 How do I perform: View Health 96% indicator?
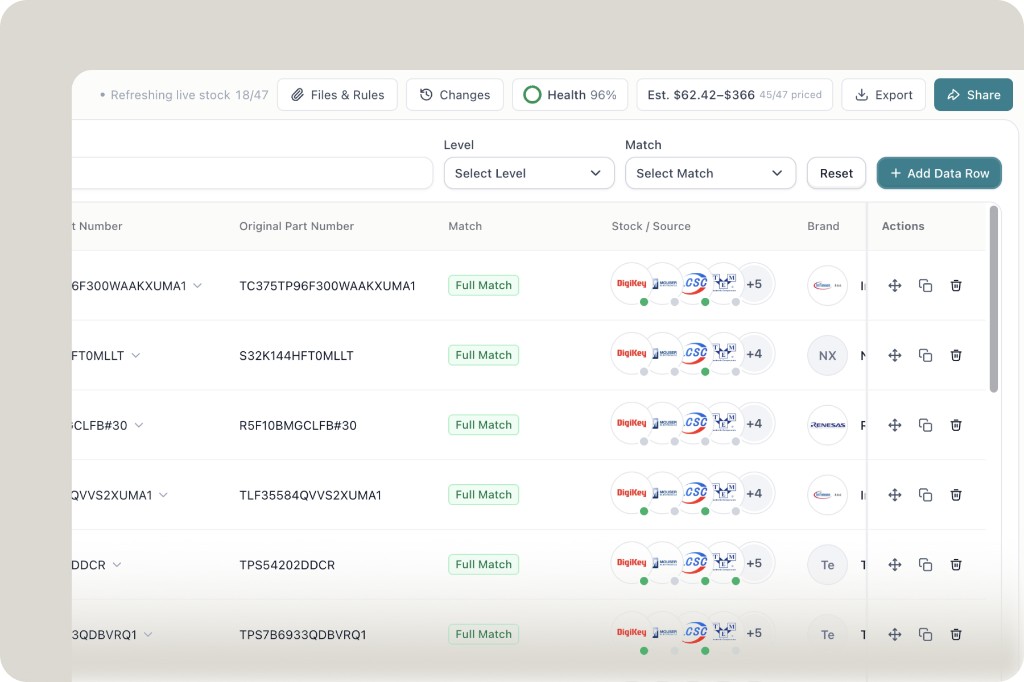click(x=570, y=95)
